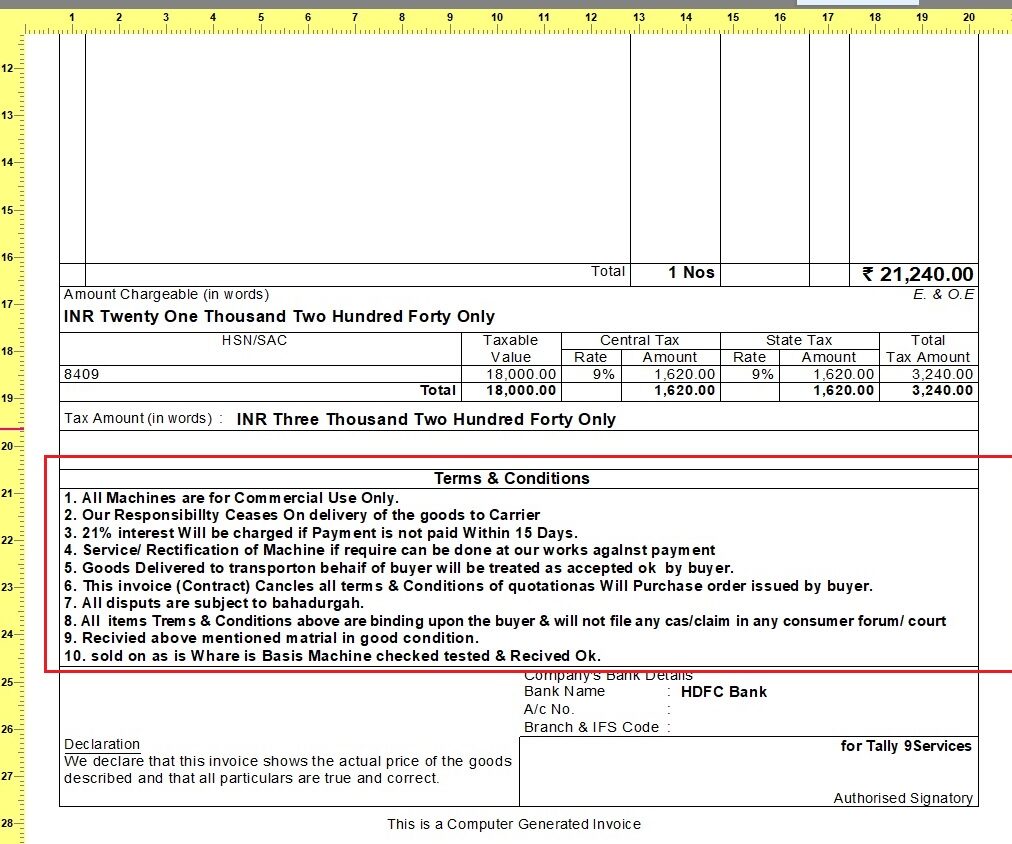
Task: Click 'for Tally 9Services' signature text
Action: (906, 746)
